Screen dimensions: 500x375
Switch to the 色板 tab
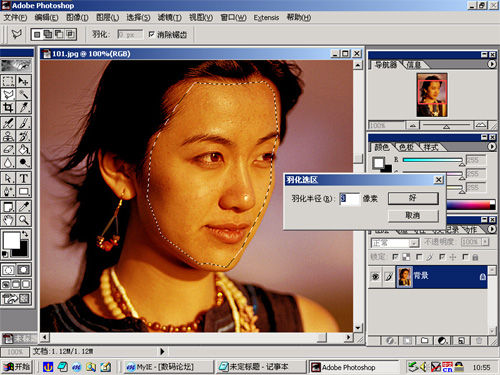point(406,147)
